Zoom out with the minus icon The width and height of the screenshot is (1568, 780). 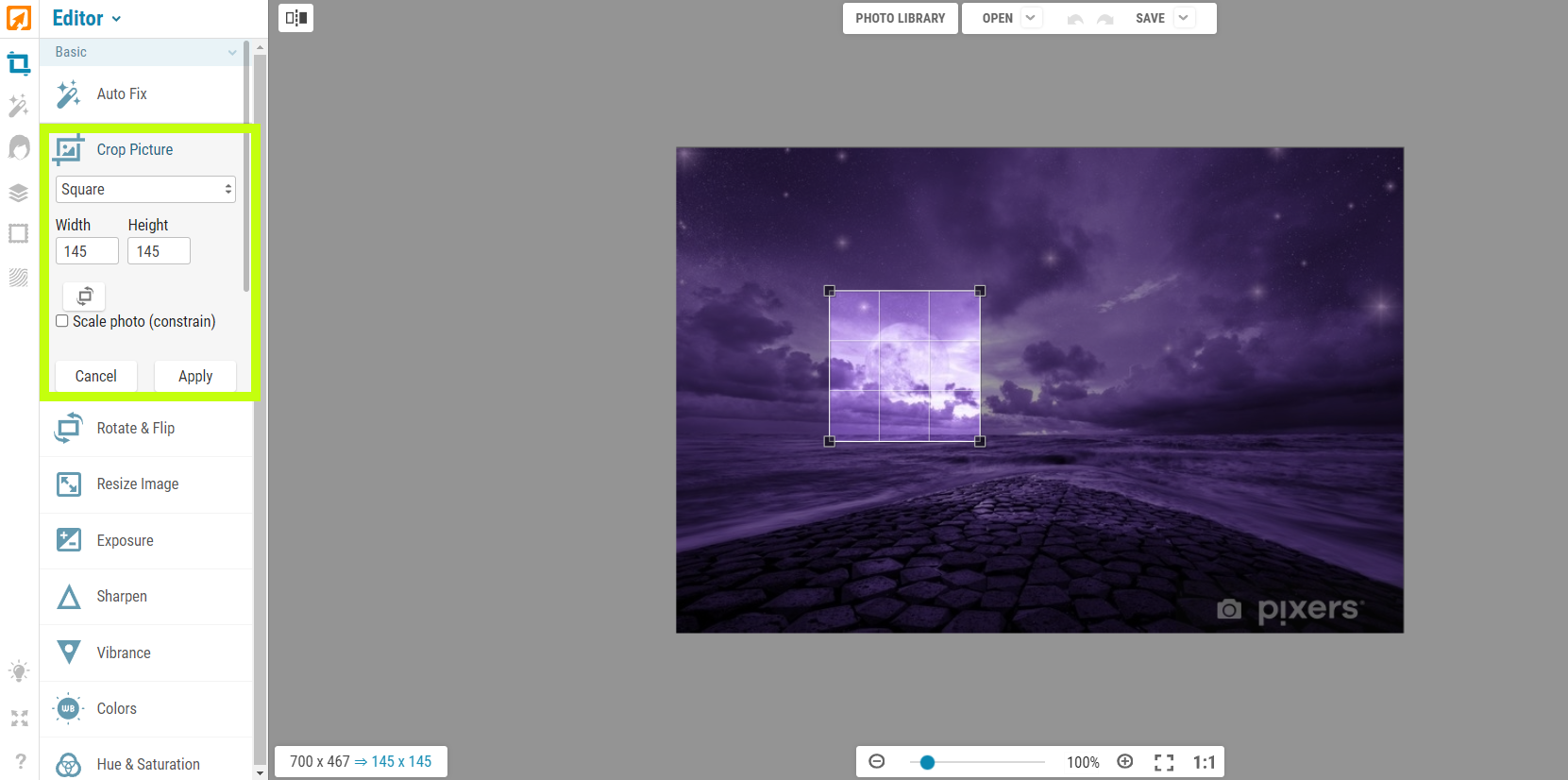coord(877,761)
